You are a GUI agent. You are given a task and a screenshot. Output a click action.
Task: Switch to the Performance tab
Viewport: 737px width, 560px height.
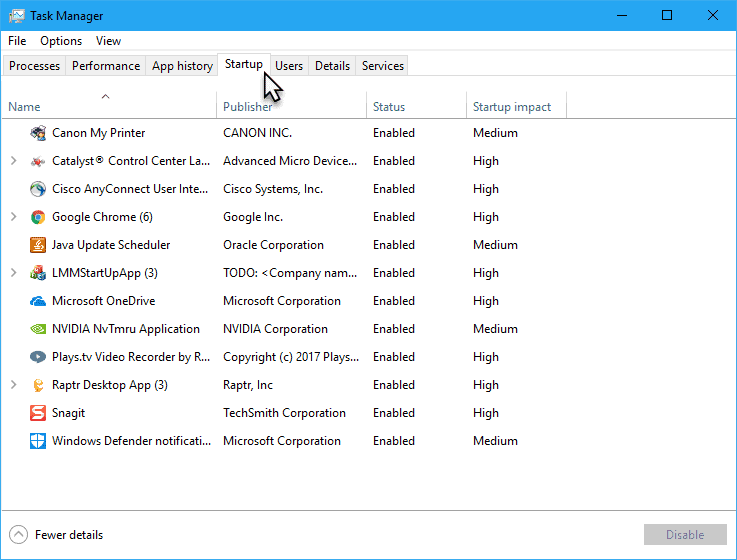(x=106, y=66)
